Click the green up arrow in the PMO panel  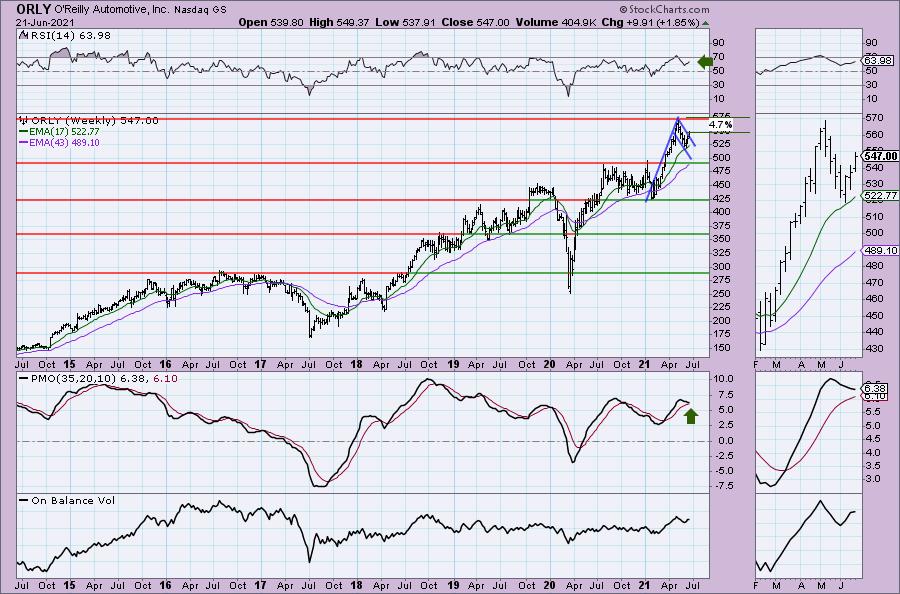[x=691, y=416]
